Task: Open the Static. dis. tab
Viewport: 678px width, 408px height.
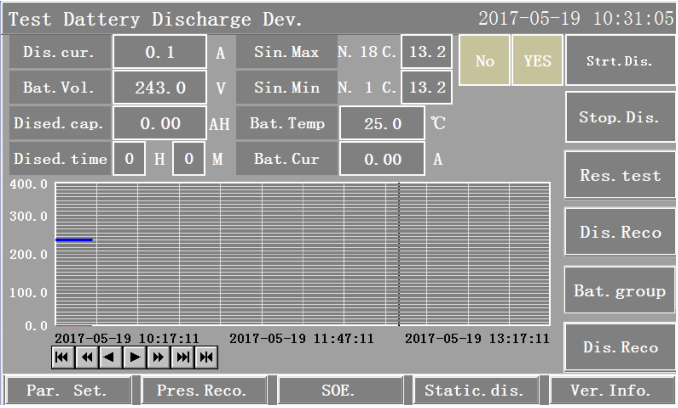Action: (x=475, y=390)
